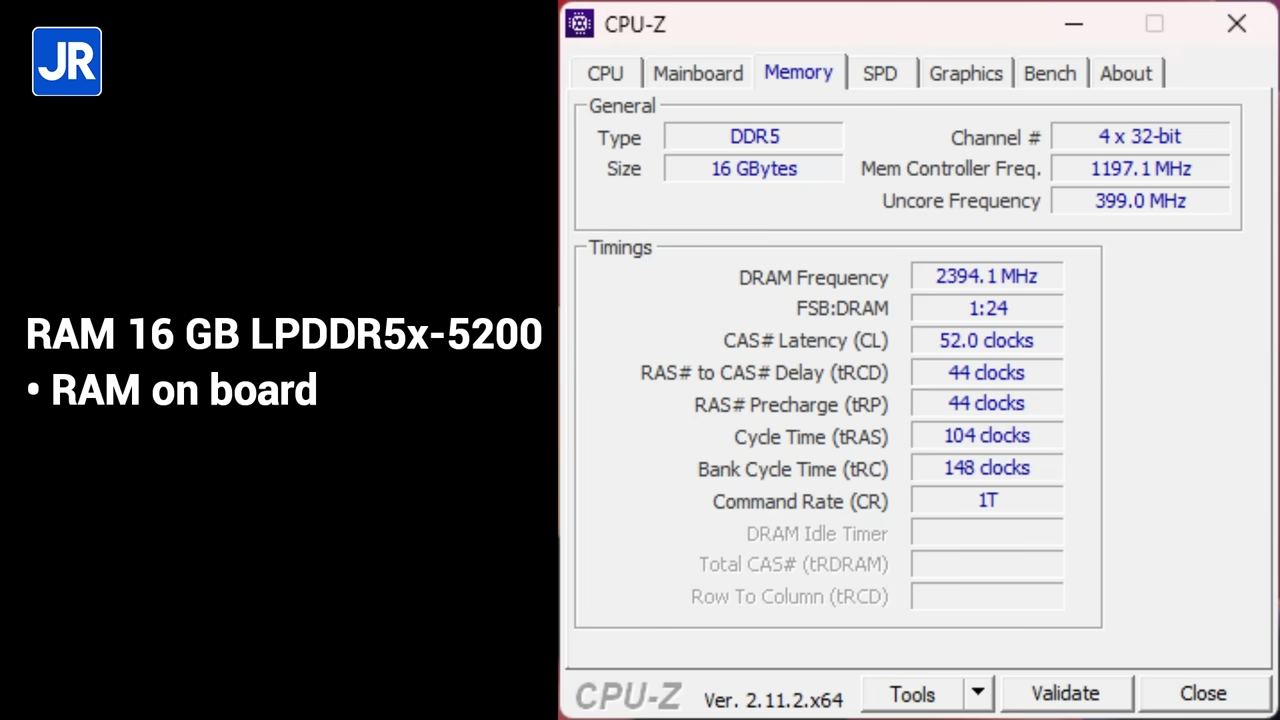Switch to the SPD tab
1280x720 pixels.
pos(879,73)
